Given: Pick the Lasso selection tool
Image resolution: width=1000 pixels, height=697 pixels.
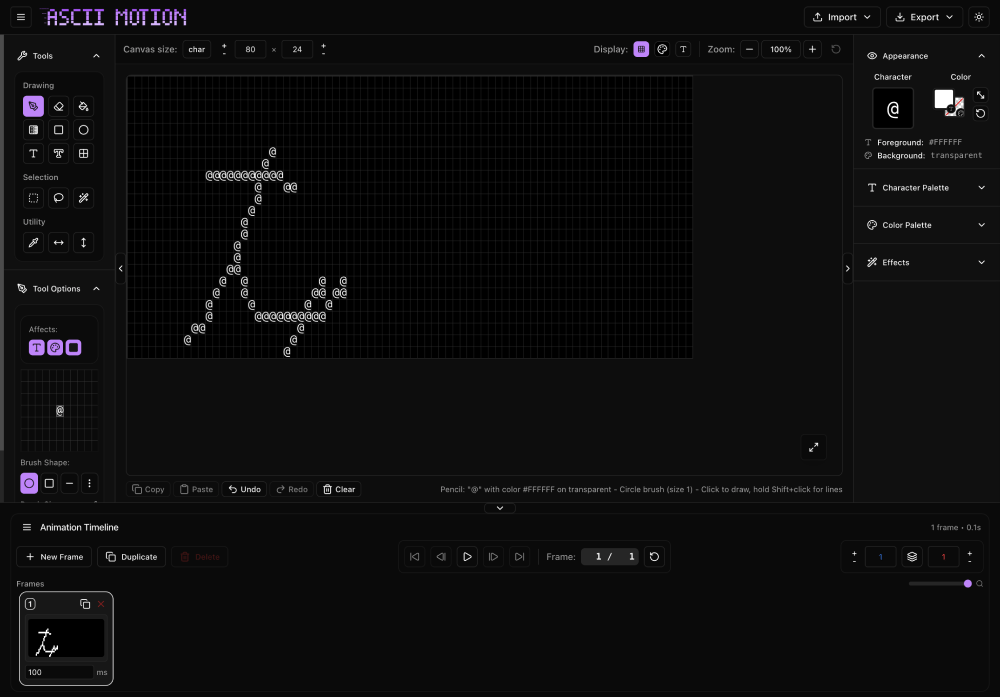Looking at the screenshot, I should pos(58,198).
